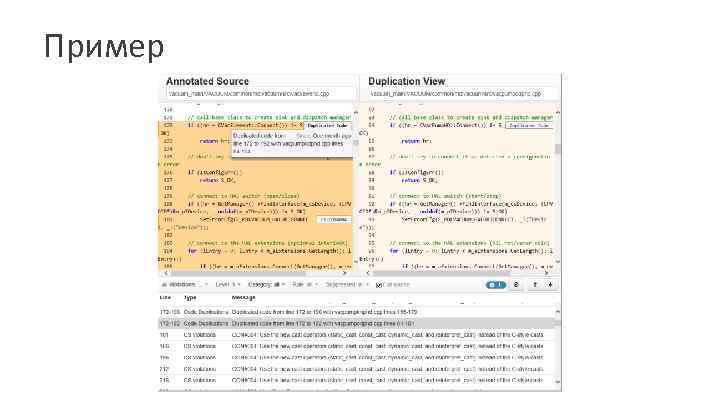Click Duplication View scrollbar down arrow
720x405 pixels.
pyautogui.click(x=558, y=262)
